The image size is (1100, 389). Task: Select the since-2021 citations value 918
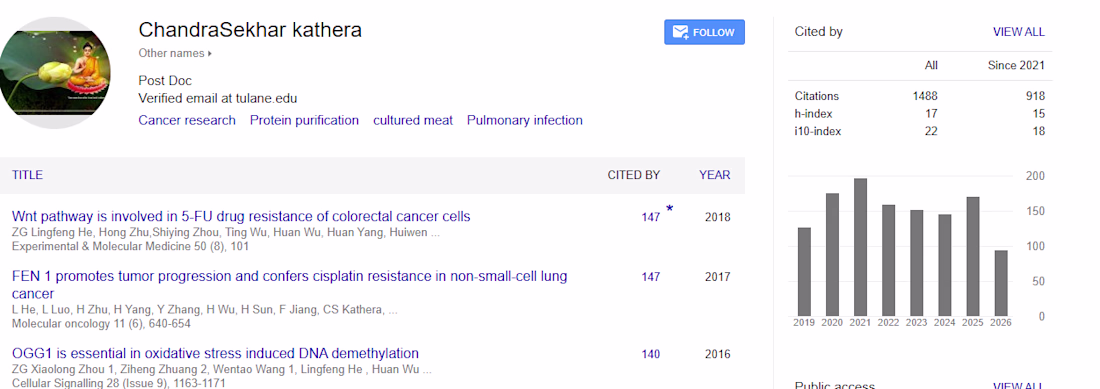[1035, 96]
